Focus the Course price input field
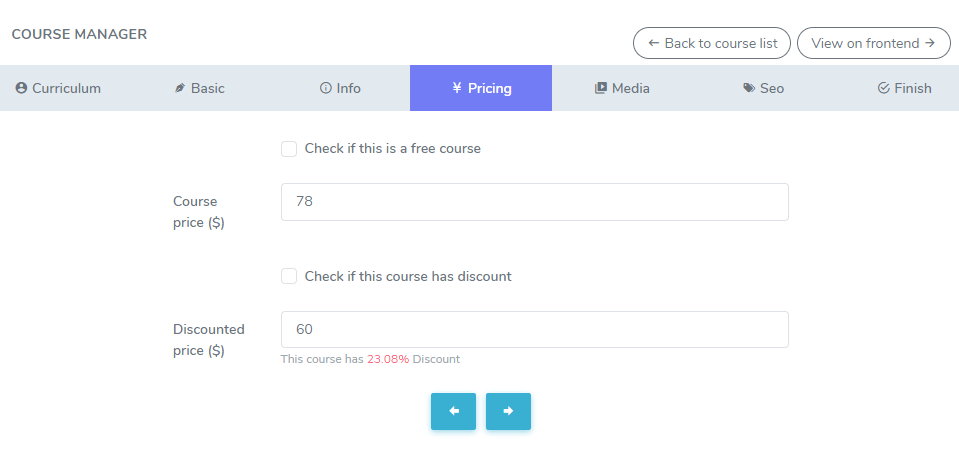Viewport: 959px width, 451px height. pos(534,202)
